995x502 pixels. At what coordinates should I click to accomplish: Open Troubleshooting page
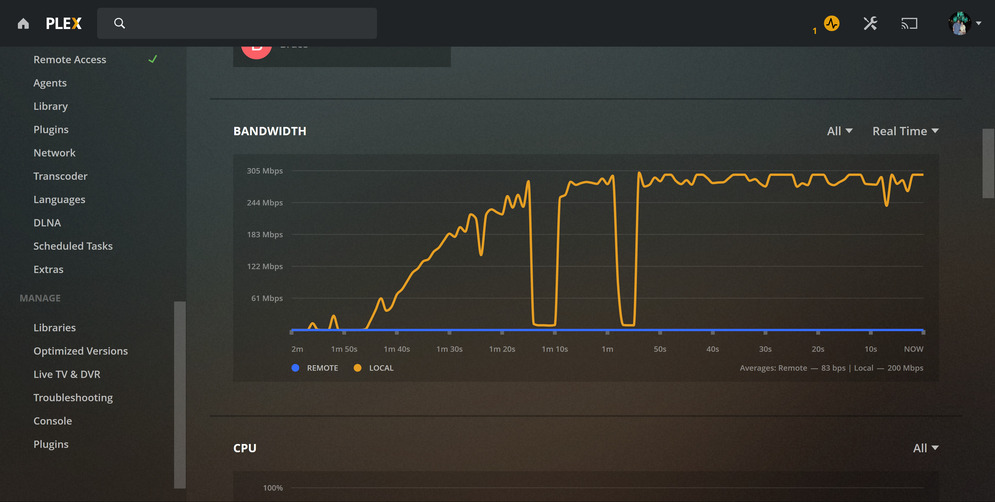73,398
